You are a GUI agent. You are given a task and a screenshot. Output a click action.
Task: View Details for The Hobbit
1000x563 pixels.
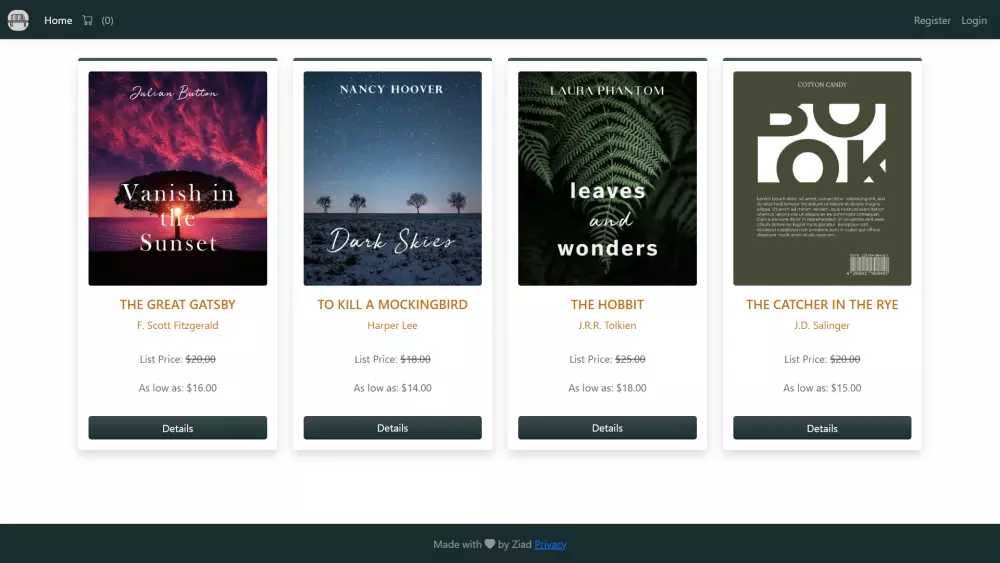pos(607,428)
